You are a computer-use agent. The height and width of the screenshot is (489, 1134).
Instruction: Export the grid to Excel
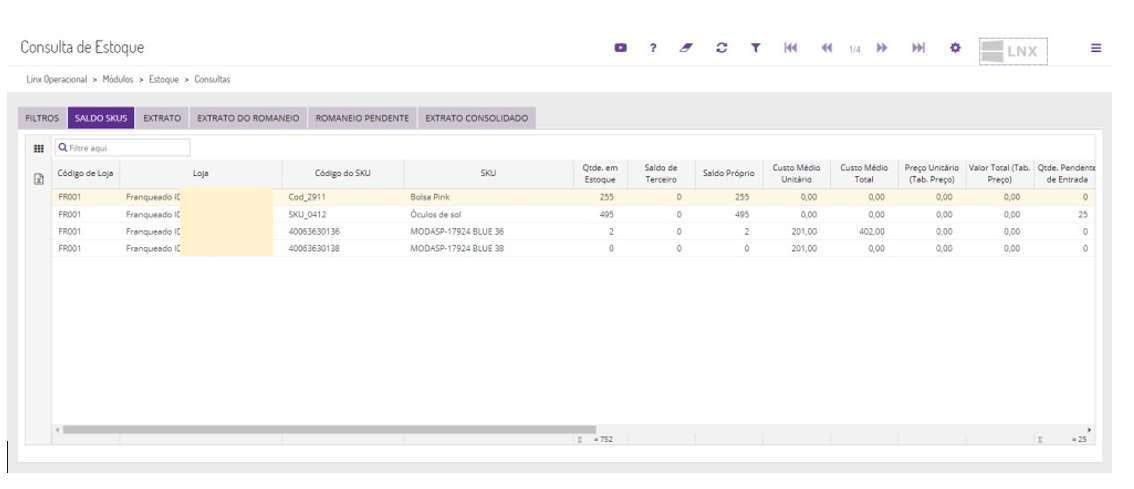[39, 179]
